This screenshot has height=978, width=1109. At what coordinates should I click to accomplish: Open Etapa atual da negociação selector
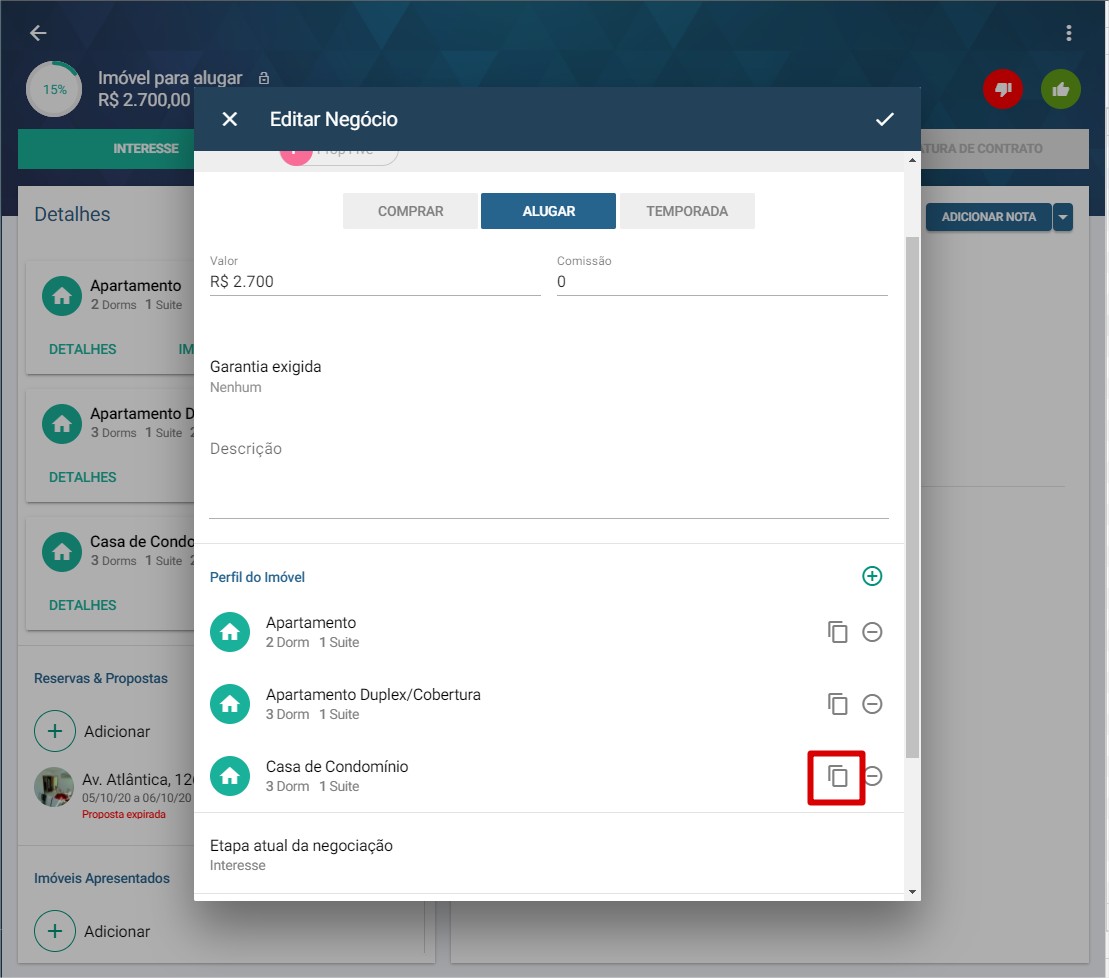[548, 854]
